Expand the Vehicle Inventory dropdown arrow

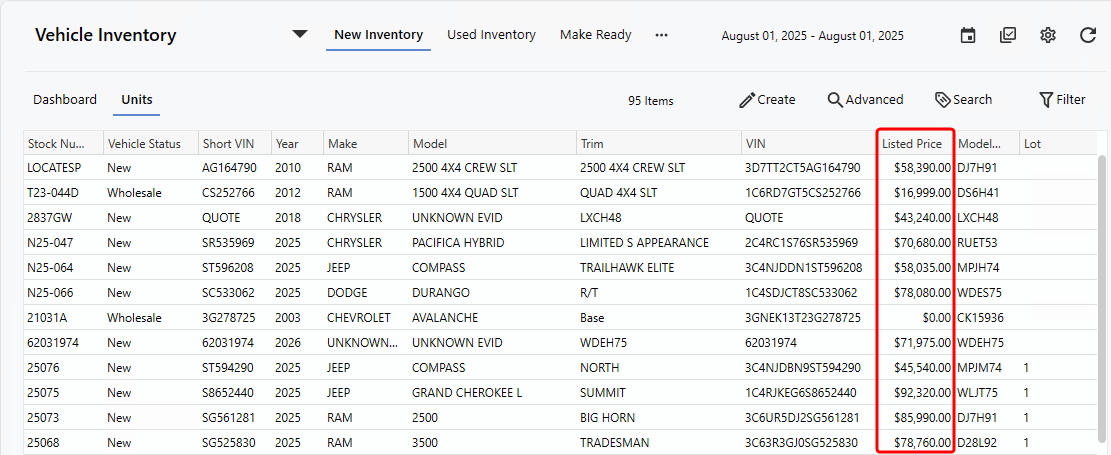[x=300, y=35]
